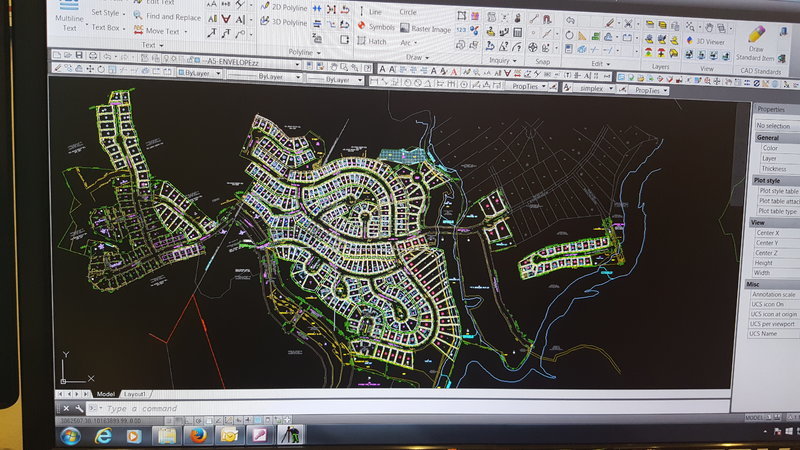Insert Symbols from the Draw panel
This screenshot has width=800, height=450.
[x=376, y=27]
